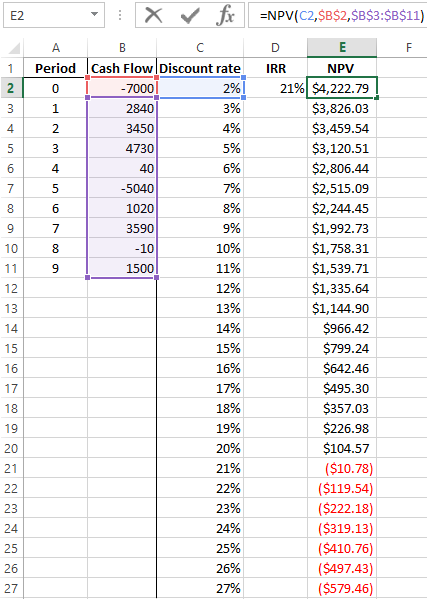Select the NPV cell $1,144.90
The width and height of the screenshot is (427, 599).
(x=342, y=308)
